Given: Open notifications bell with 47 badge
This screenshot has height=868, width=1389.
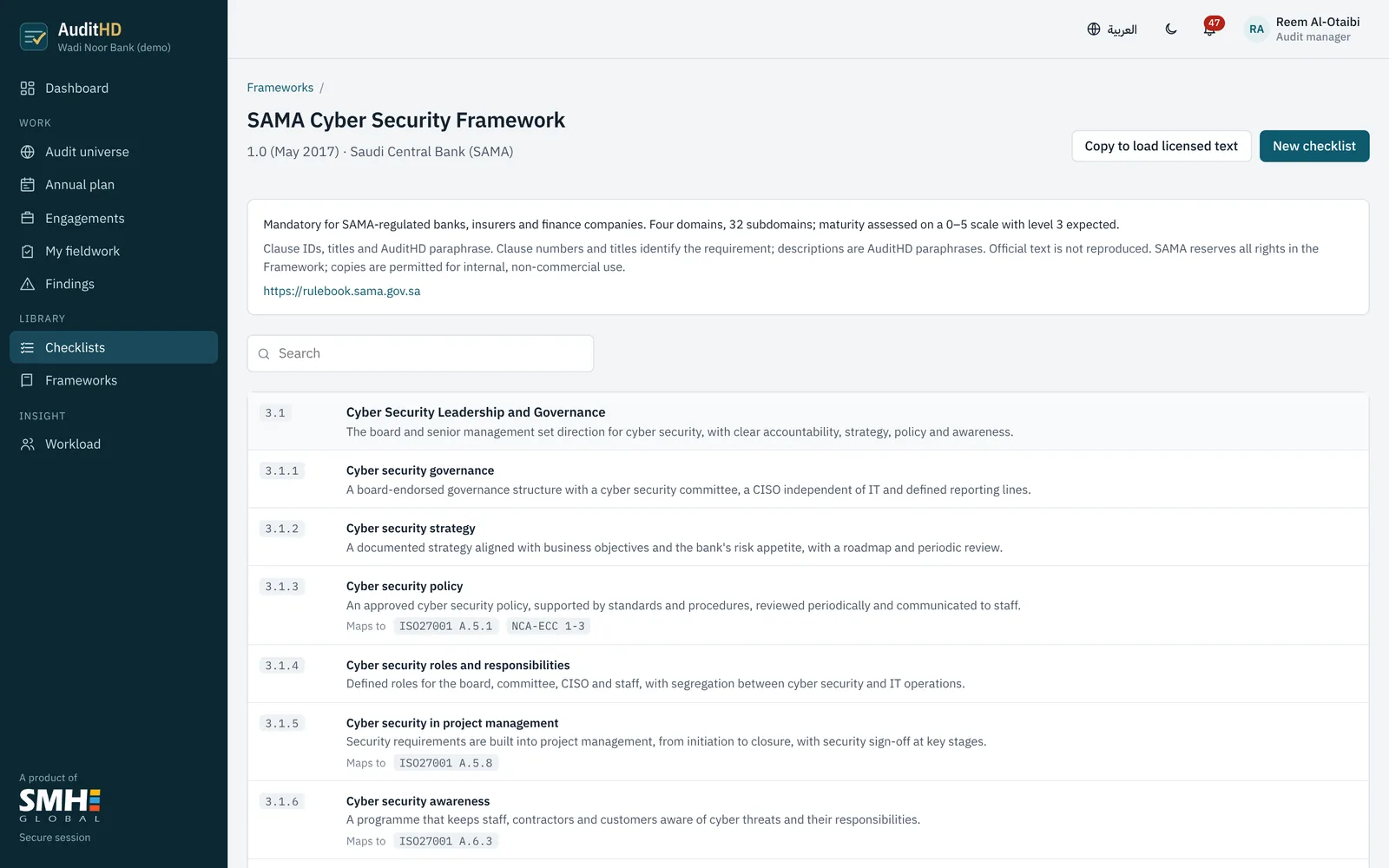Looking at the screenshot, I should pos(1210,29).
